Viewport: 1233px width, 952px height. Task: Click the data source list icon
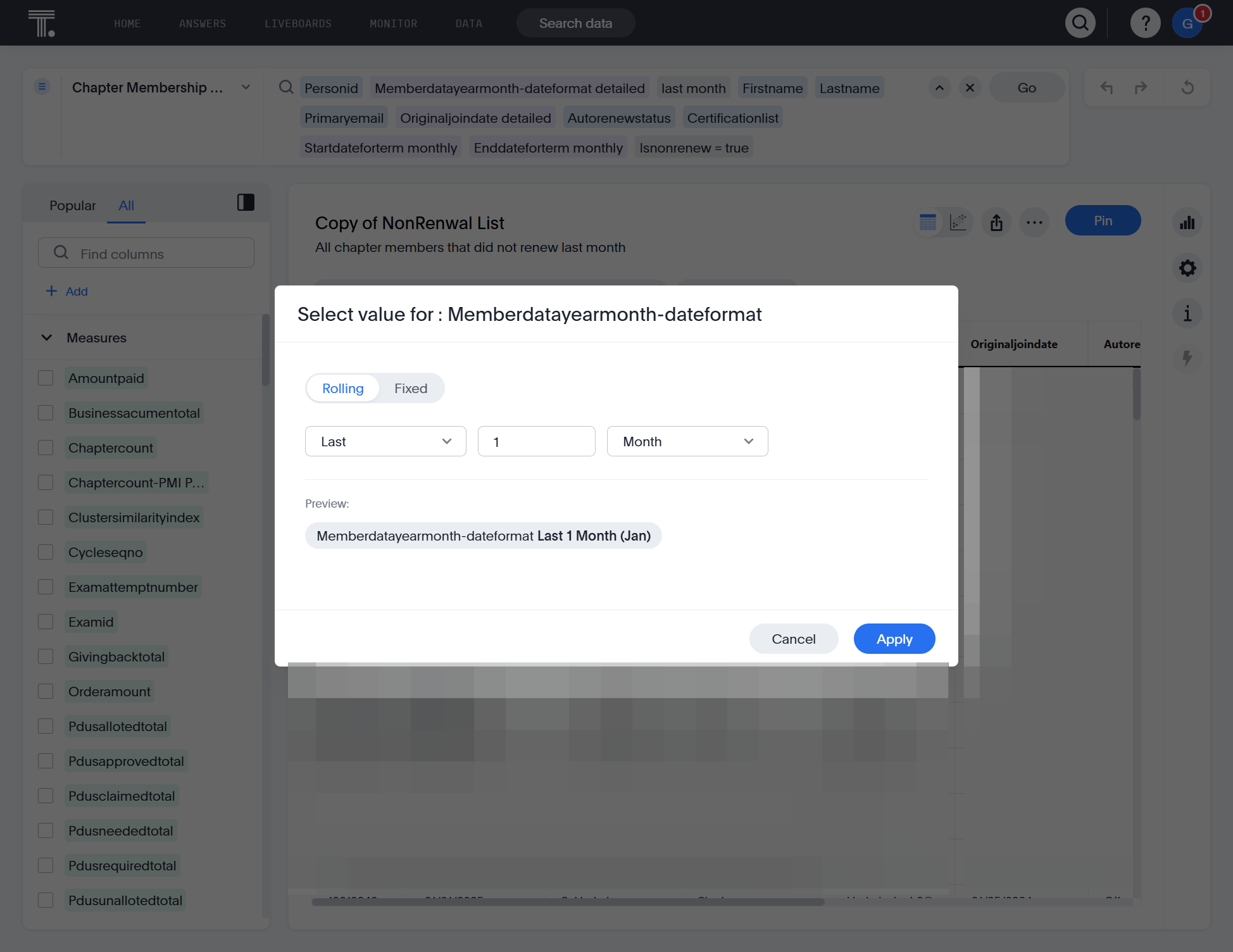42,87
